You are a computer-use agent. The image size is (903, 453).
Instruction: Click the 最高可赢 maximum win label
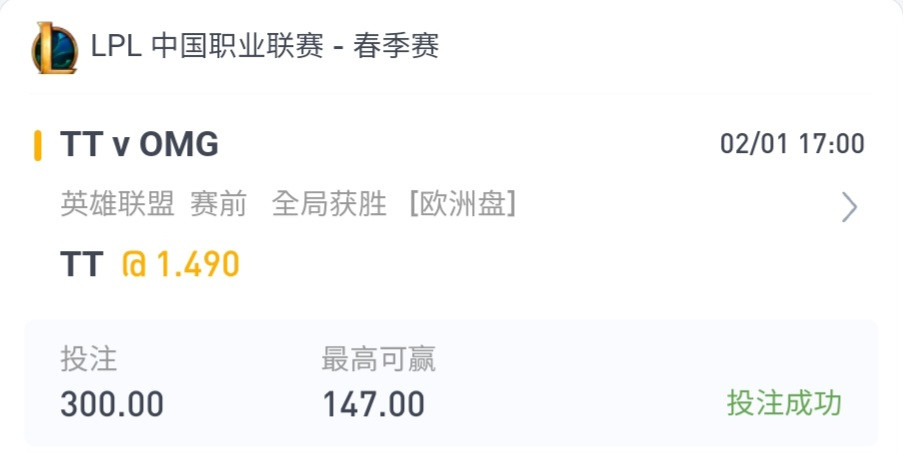point(378,359)
